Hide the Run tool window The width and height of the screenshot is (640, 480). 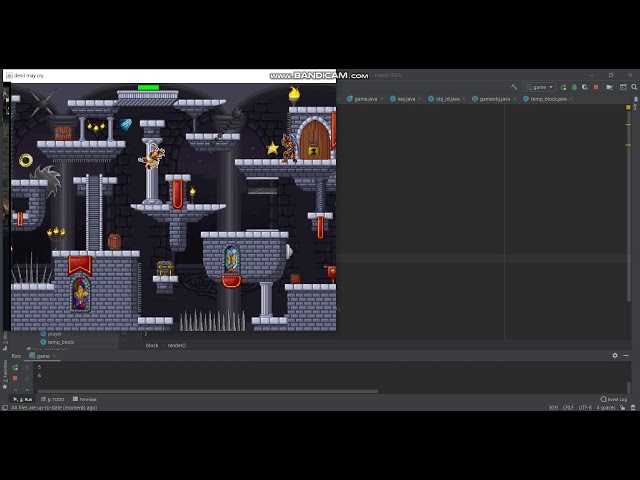point(626,356)
